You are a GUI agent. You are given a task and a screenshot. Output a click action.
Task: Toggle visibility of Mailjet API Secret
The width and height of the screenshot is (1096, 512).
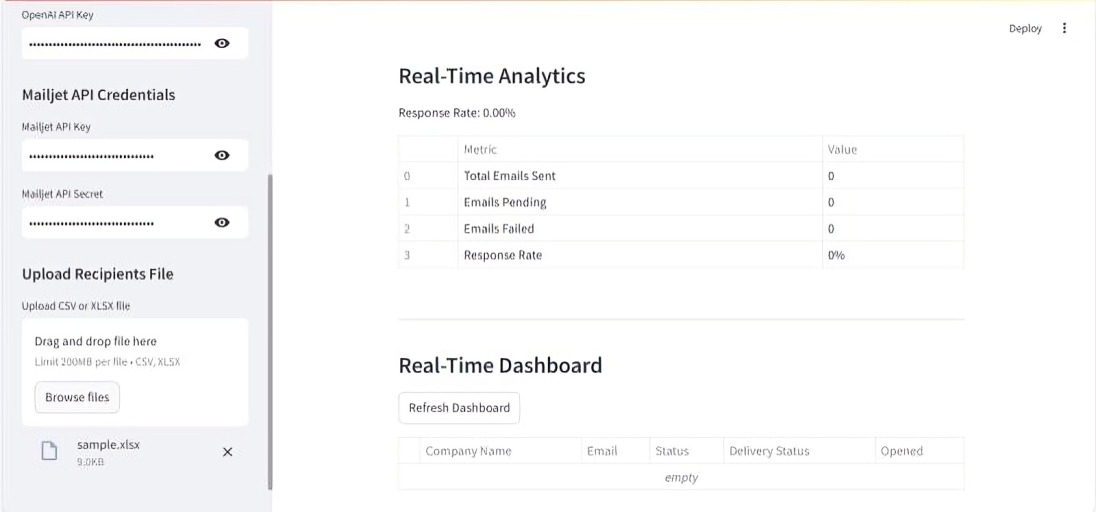[x=222, y=222]
